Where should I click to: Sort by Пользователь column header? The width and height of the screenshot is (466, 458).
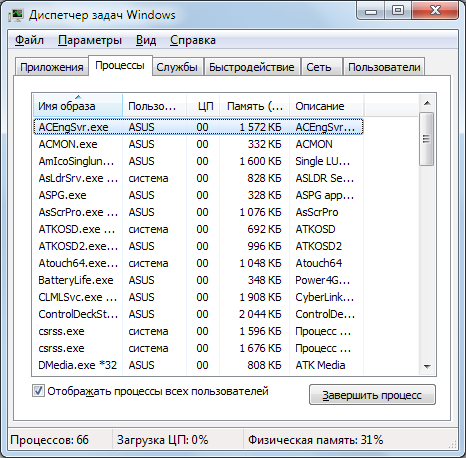(x=154, y=106)
